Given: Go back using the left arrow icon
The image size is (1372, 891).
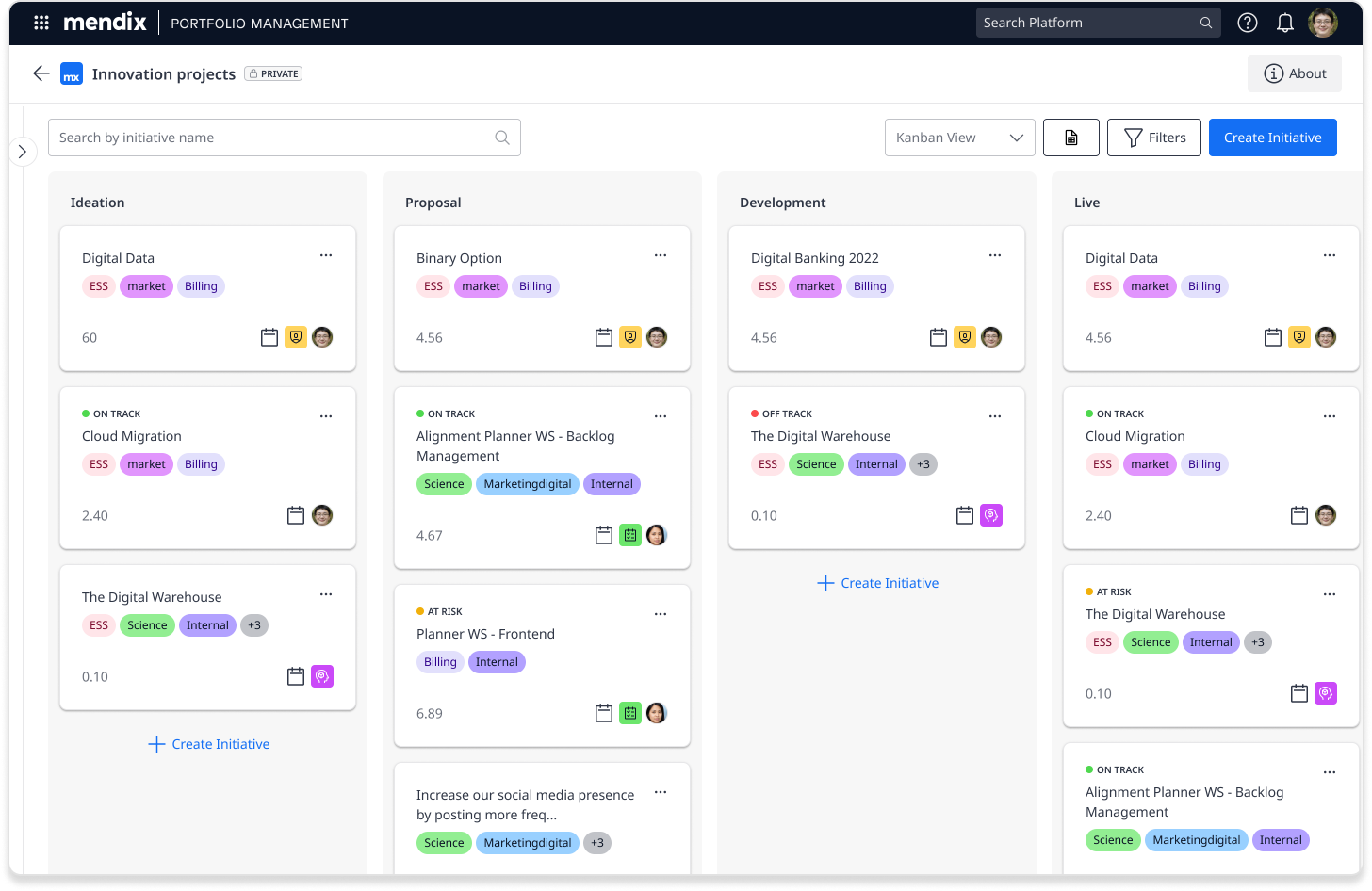Looking at the screenshot, I should pyautogui.click(x=41, y=73).
